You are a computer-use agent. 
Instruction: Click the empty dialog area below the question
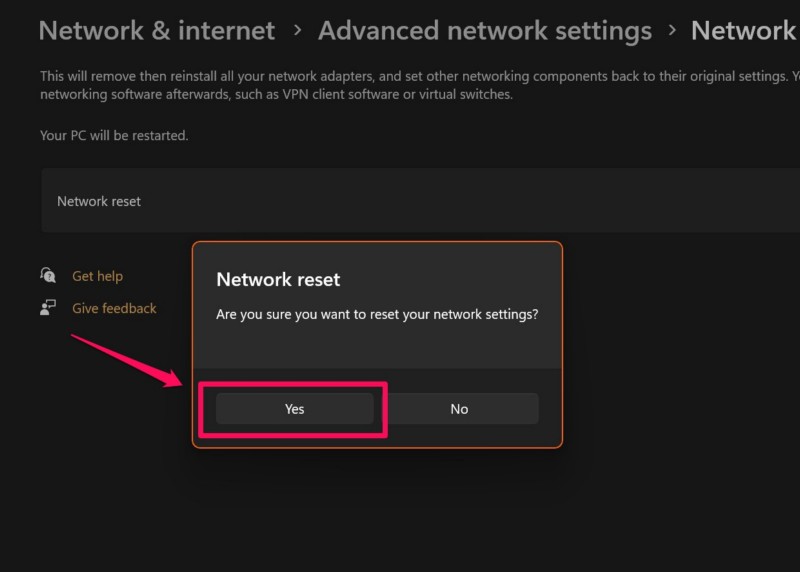click(x=377, y=350)
